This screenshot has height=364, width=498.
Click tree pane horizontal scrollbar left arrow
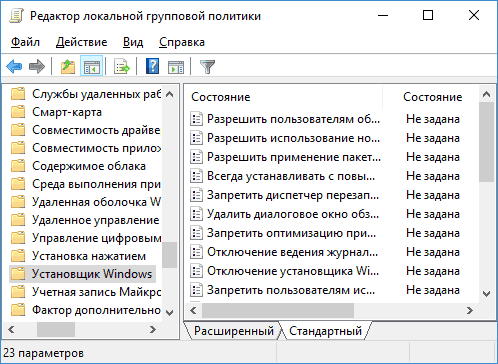point(11,329)
